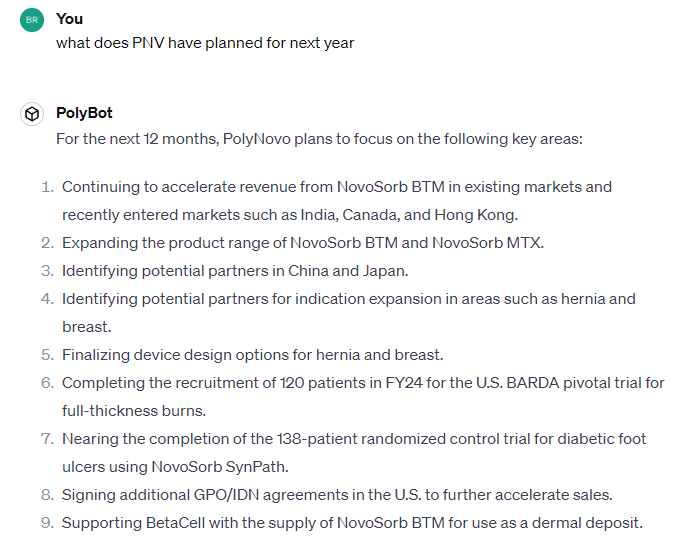This screenshot has height=556, width=680.
Task: Click the green BR user avatar
Action: click(x=32, y=20)
